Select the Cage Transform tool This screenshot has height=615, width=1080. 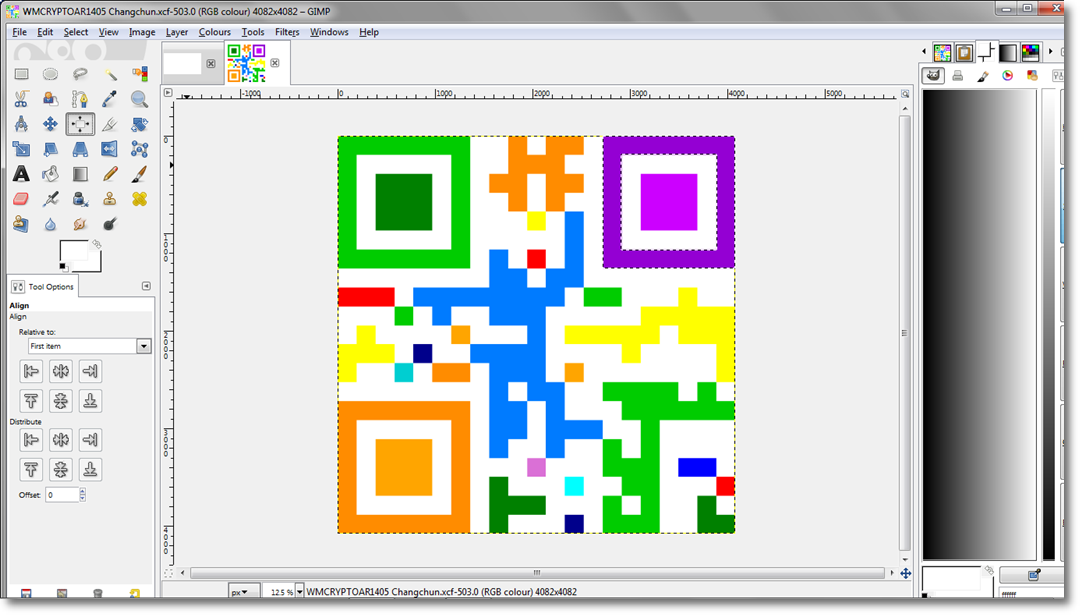click(140, 149)
